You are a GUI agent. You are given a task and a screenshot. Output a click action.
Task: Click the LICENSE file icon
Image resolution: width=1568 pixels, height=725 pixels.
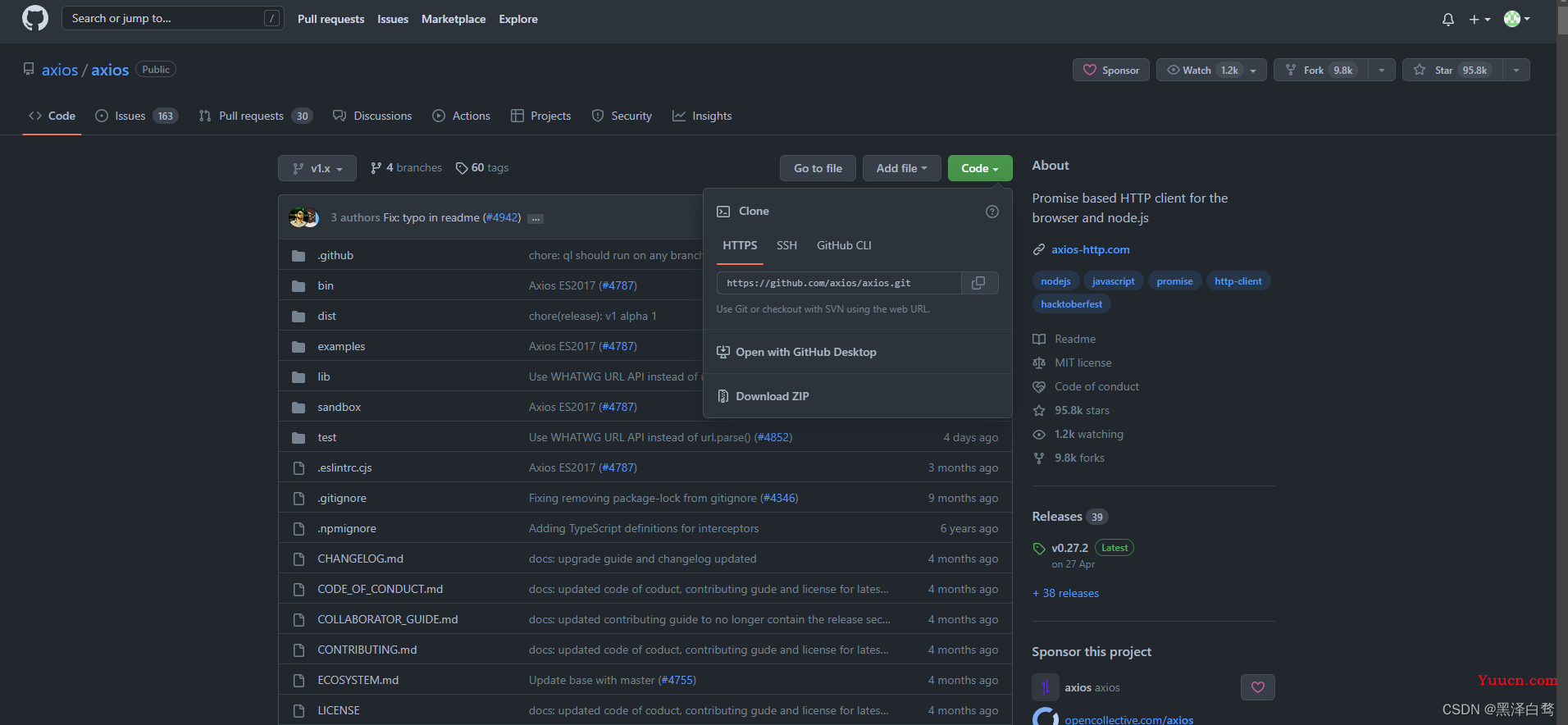pyautogui.click(x=299, y=711)
